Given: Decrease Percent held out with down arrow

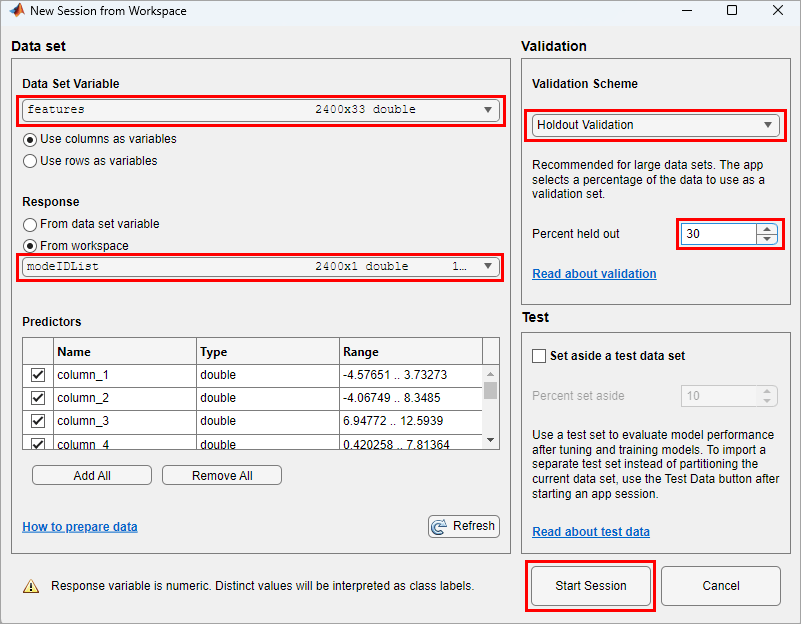Looking at the screenshot, I should tap(767, 239).
